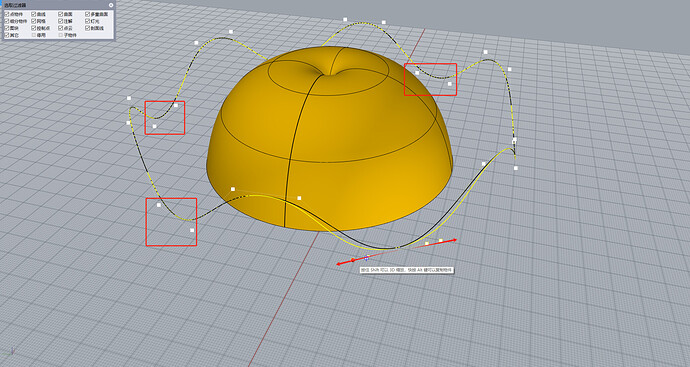Image resolution: width=690 pixels, height=367 pixels.
Task: Select the topmost control point above the dome
Action: coord(345,19)
